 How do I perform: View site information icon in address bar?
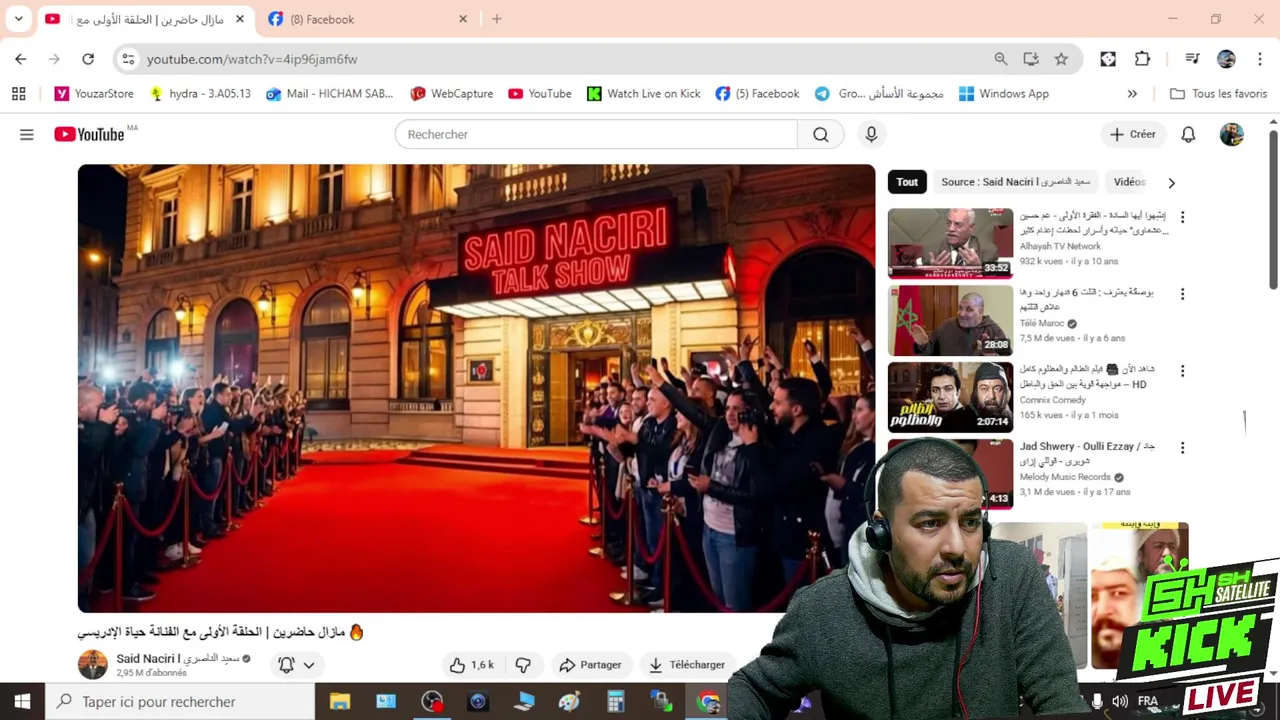[128, 59]
